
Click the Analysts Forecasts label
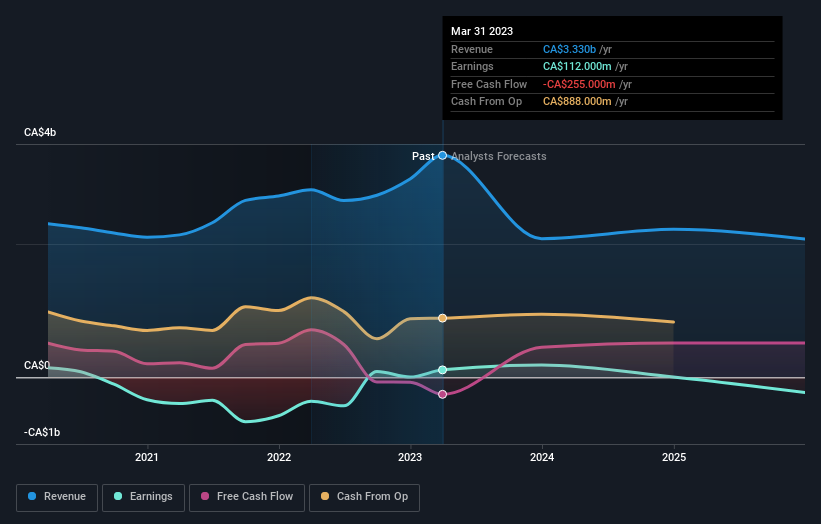tap(498, 156)
